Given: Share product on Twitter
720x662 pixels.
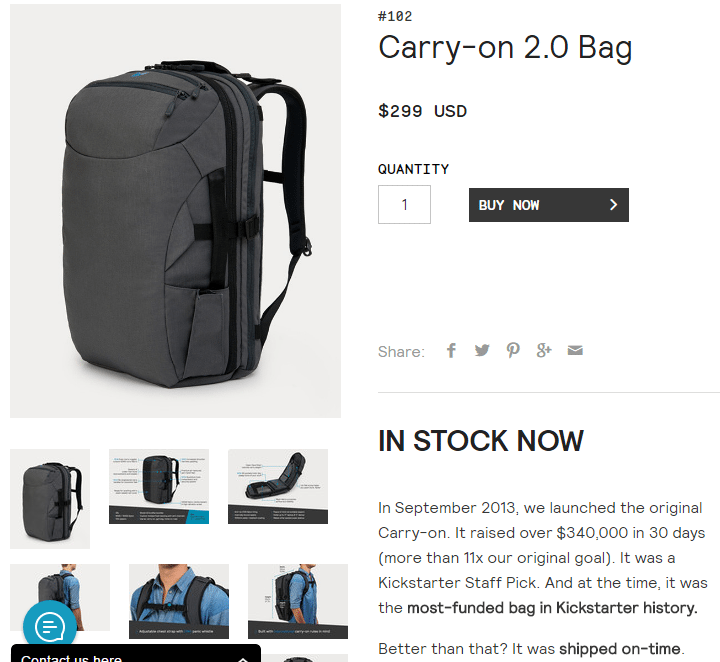Looking at the screenshot, I should pos(482,351).
